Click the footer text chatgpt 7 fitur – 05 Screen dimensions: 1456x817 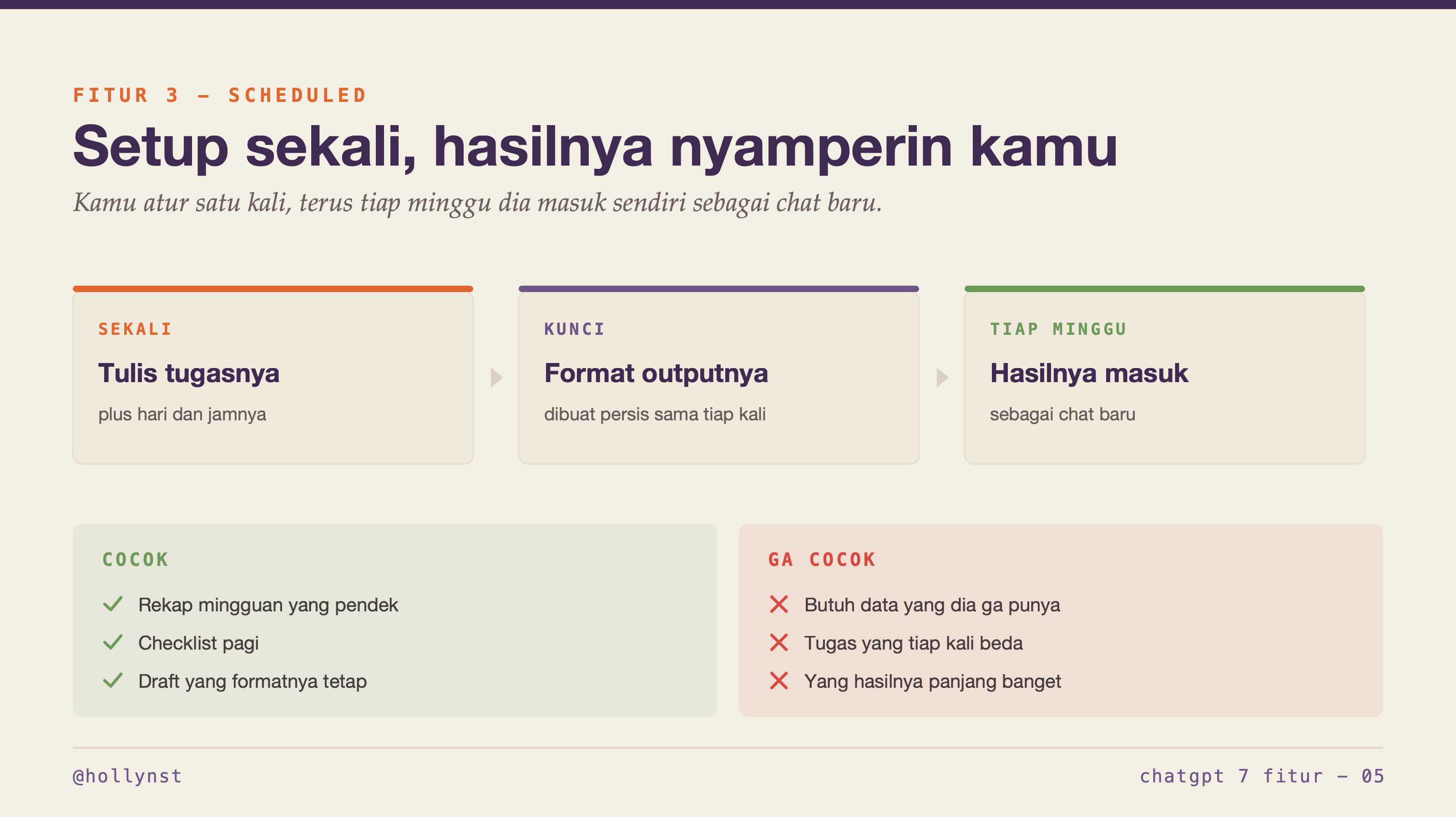tap(1262, 777)
